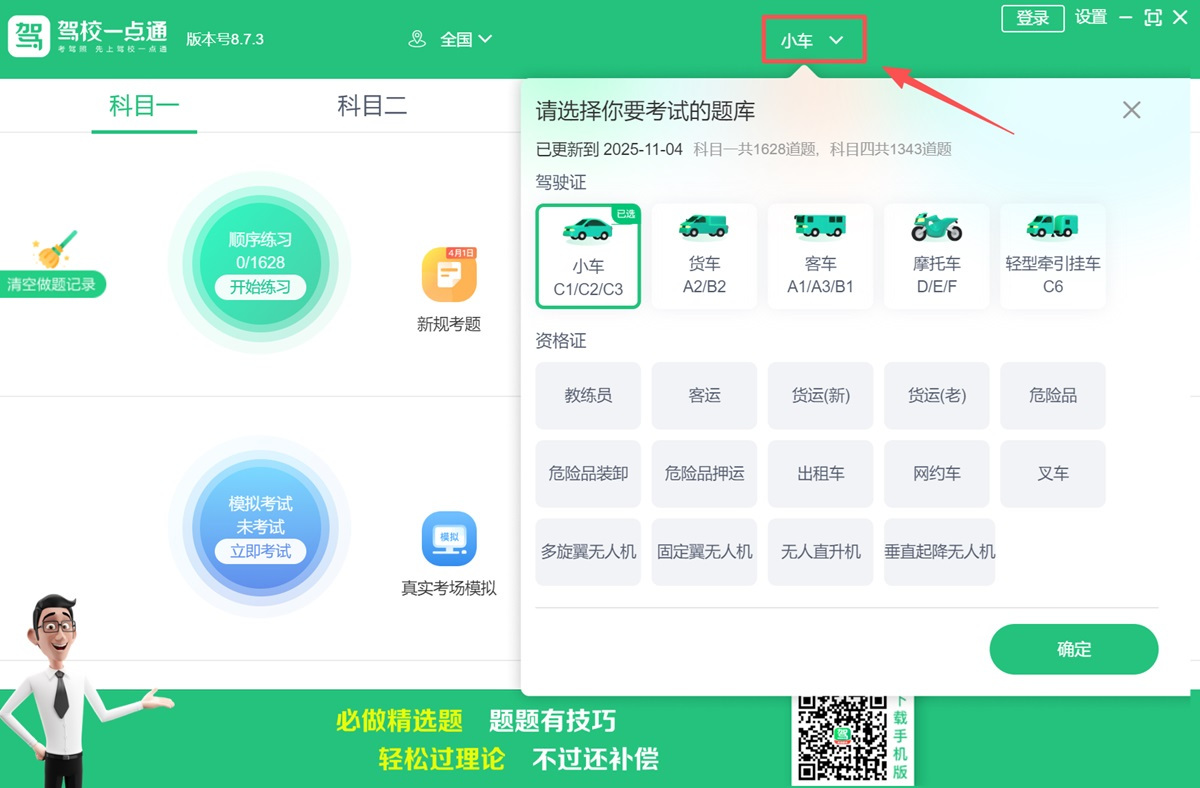Select the 货车 A2/B2 question bank
The height and width of the screenshot is (788, 1200).
point(704,255)
